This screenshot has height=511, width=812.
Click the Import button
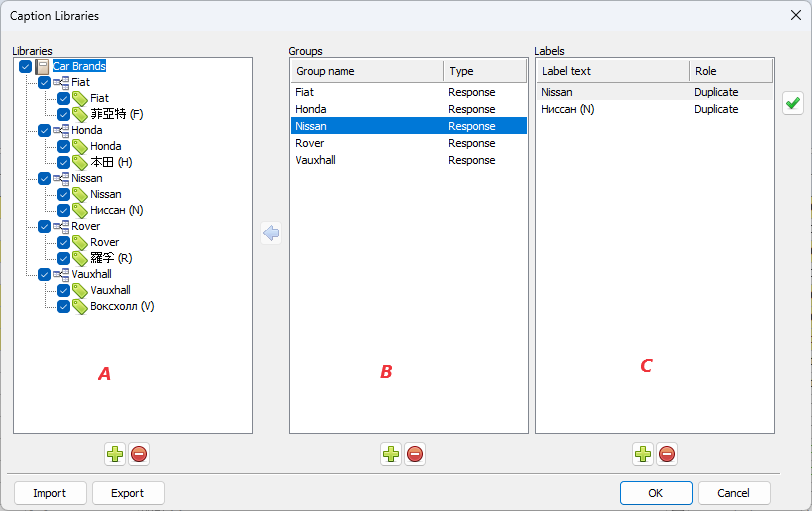[x=50, y=493]
